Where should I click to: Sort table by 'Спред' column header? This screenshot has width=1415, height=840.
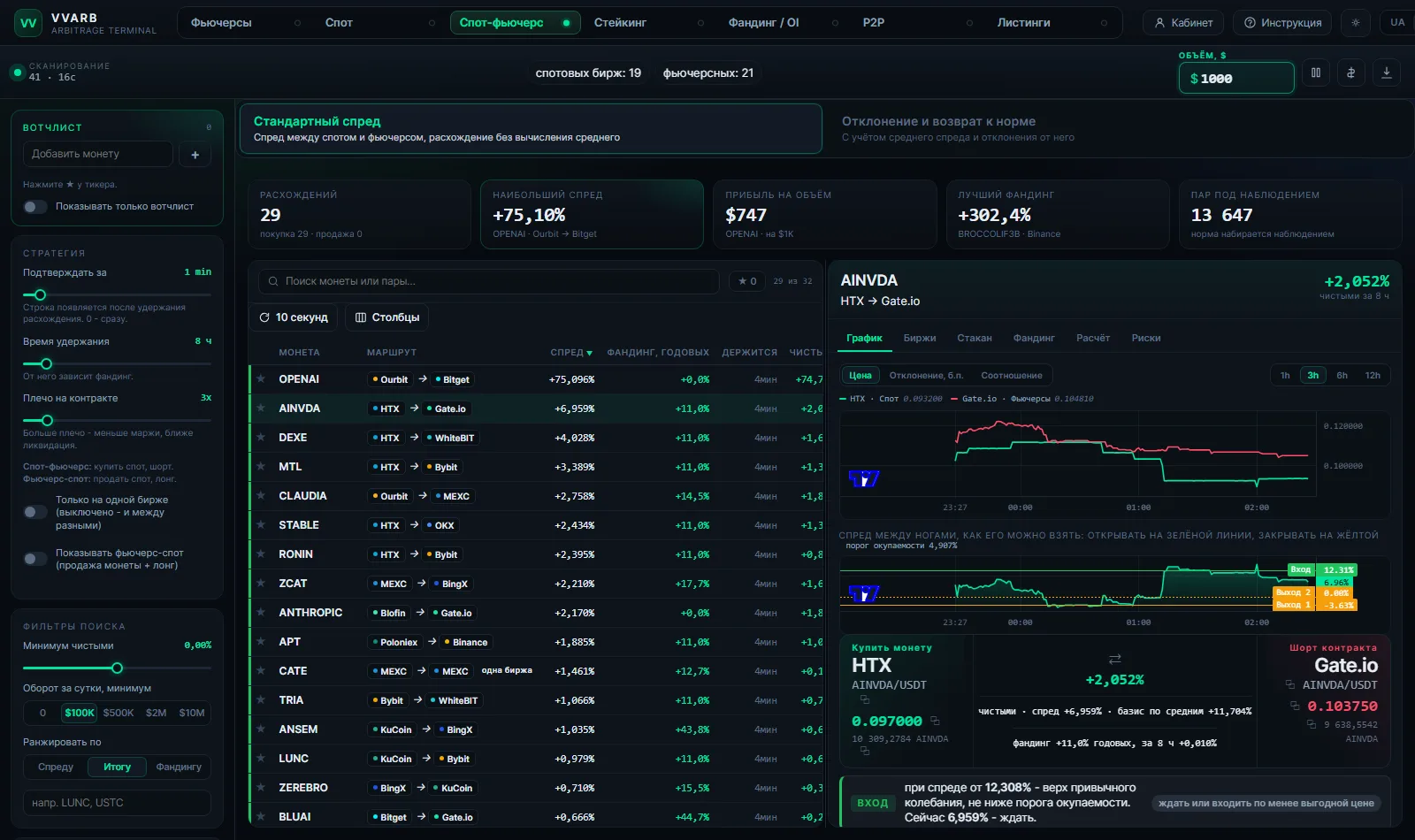(x=571, y=353)
